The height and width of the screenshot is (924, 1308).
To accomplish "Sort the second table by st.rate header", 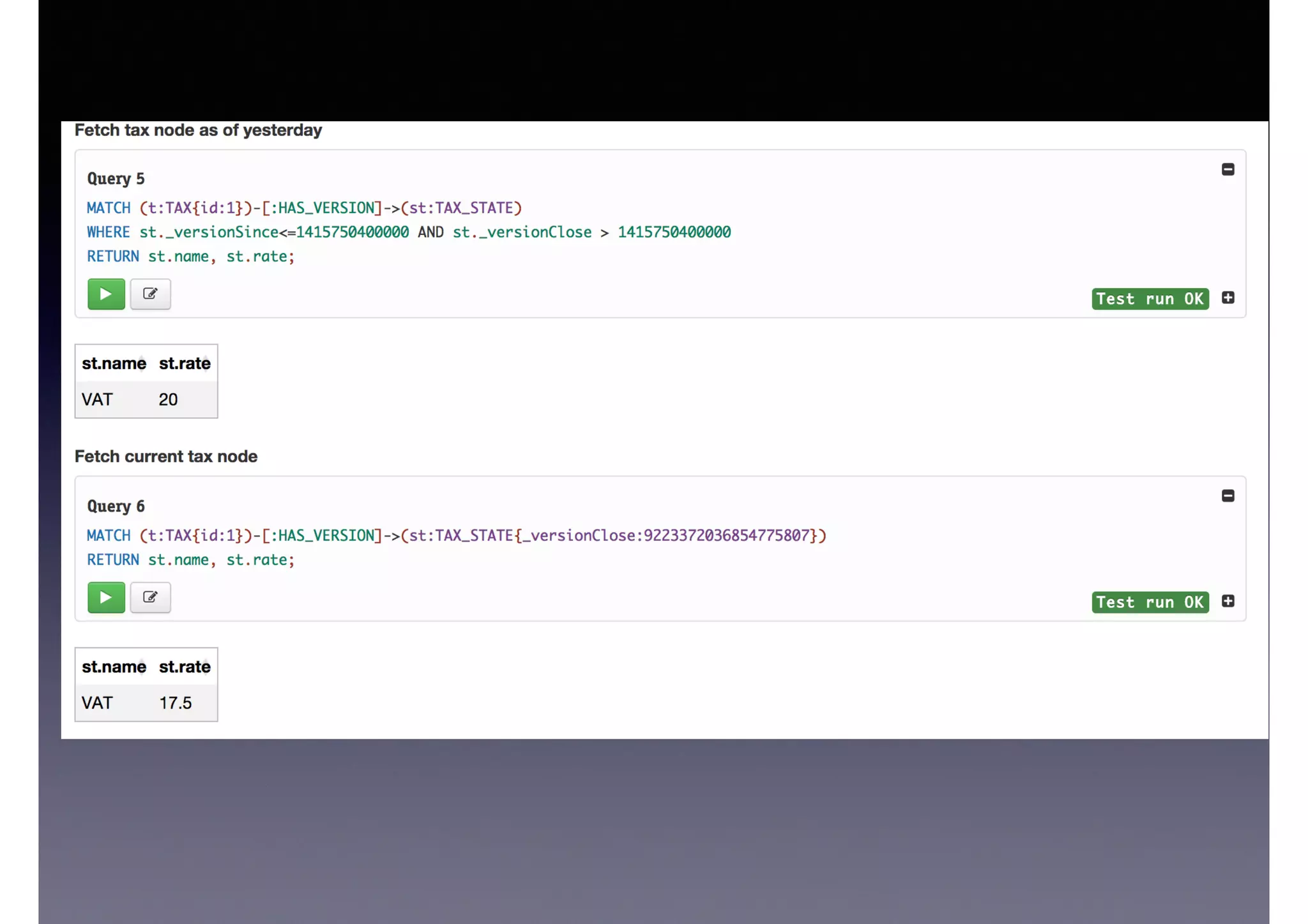I will tap(185, 667).
